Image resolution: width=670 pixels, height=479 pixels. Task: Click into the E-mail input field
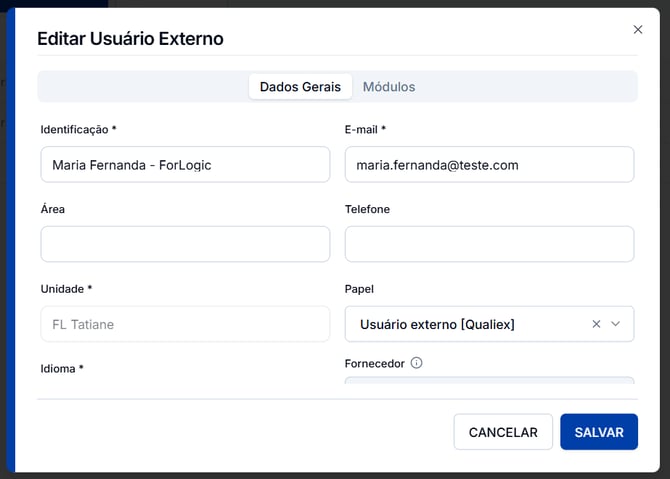[489, 165]
